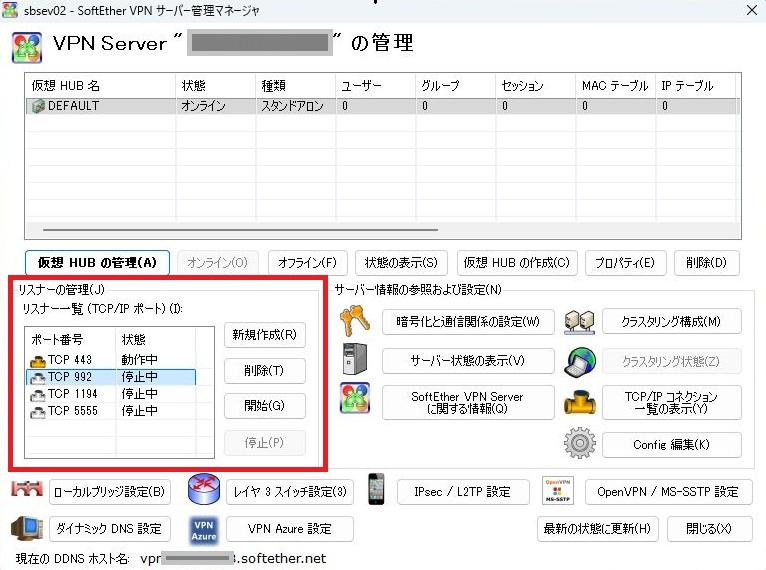Click the clustering servers icon
This screenshot has width=766, height=570.
coord(579,322)
